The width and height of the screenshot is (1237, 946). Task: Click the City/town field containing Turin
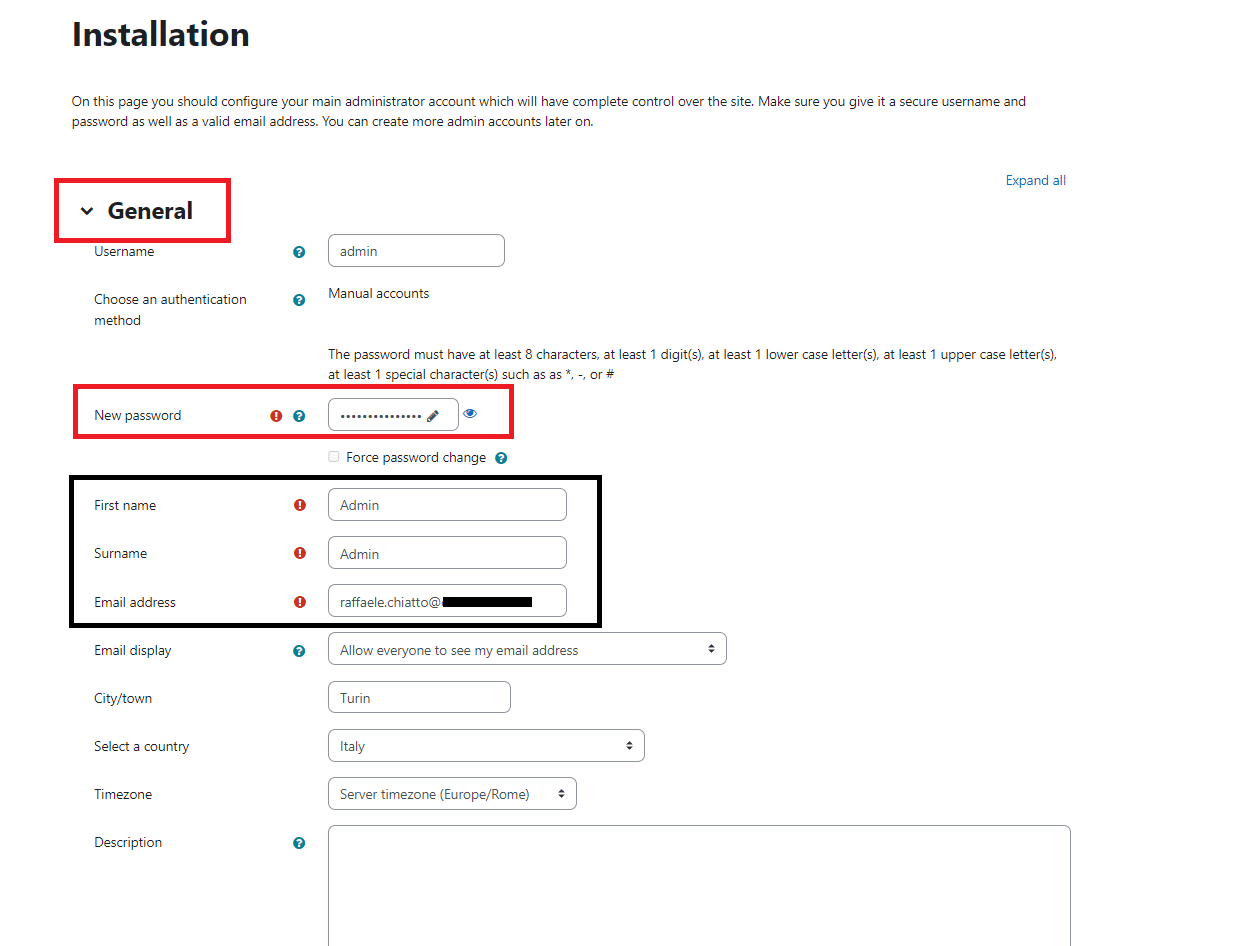419,697
